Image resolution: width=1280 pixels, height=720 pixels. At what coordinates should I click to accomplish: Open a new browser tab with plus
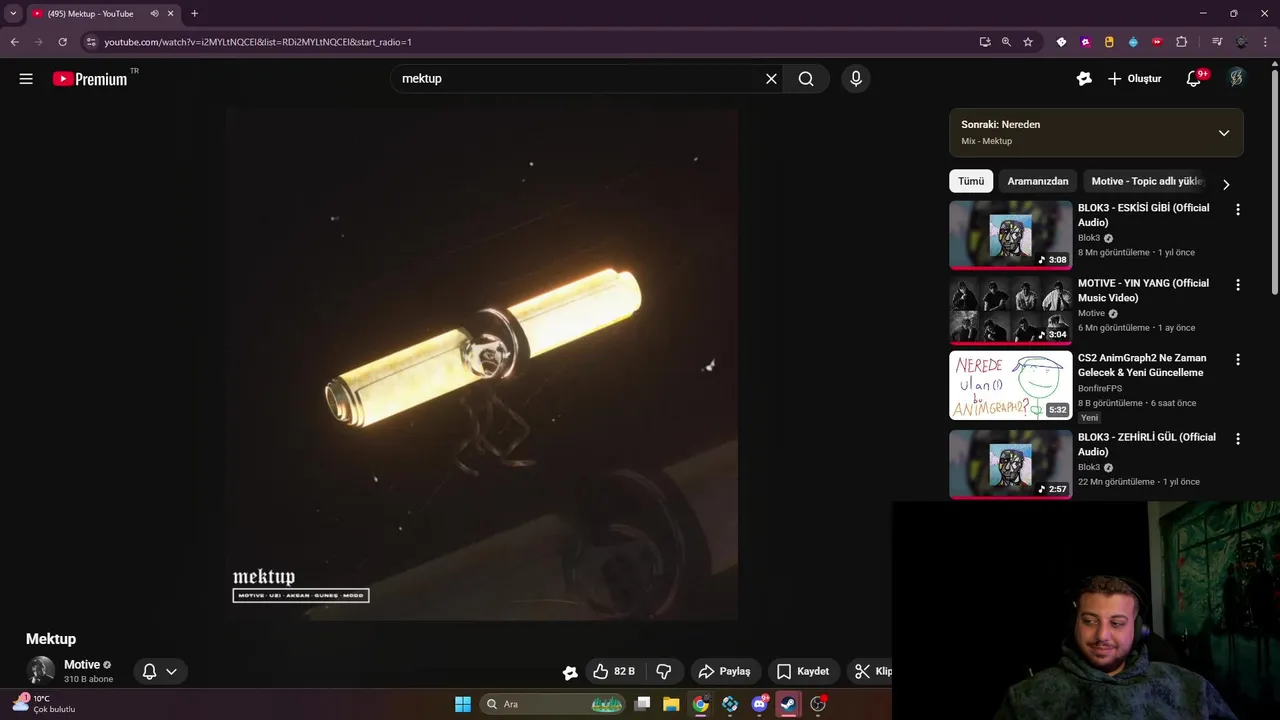pos(194,14)
